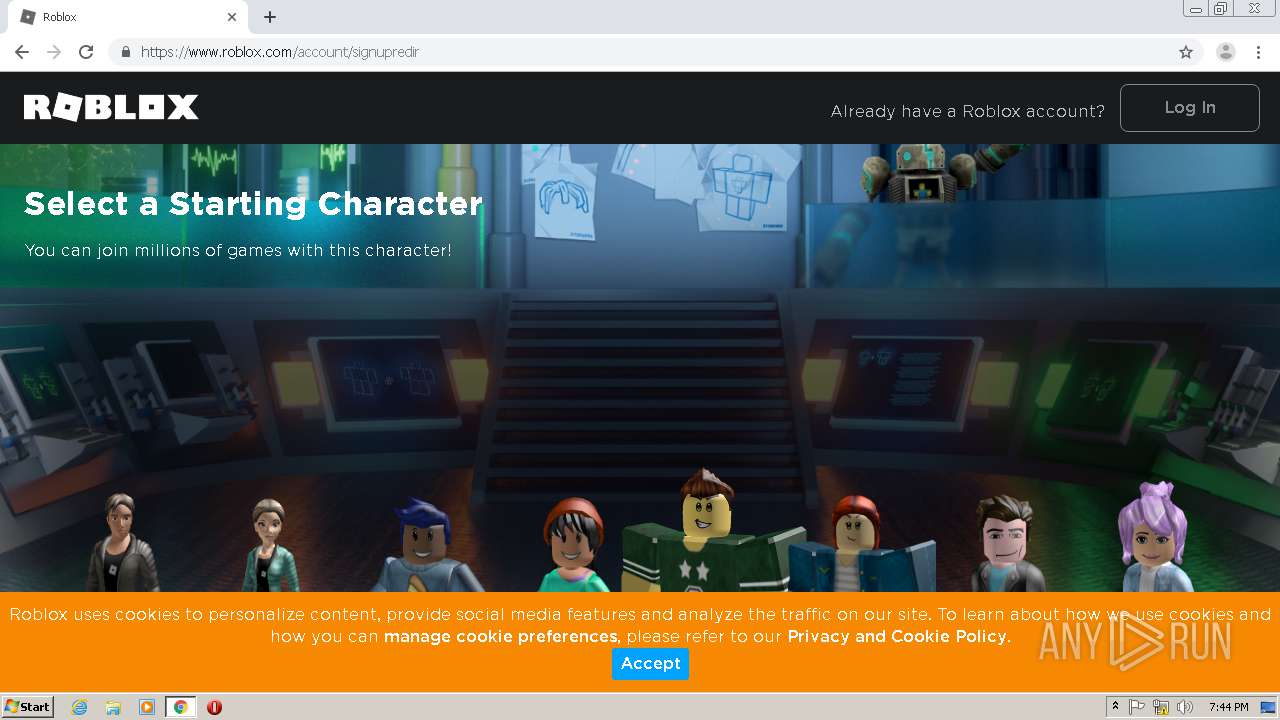The width and height of the screenshot is (1280, 720).
Task: Open the network tray icon
Action: [1161, 707]
